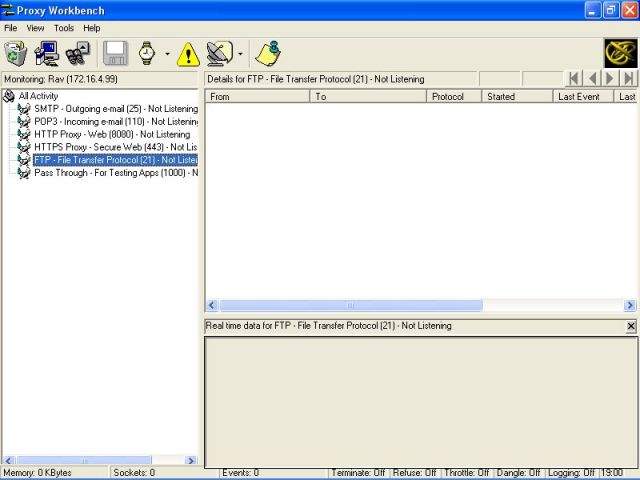Image resolution: width=640 pixels, height=480 pixels.
Task: Click details list horizontal scrollbar right arrow
Action: pyautogui.click(x=630, y=305)
